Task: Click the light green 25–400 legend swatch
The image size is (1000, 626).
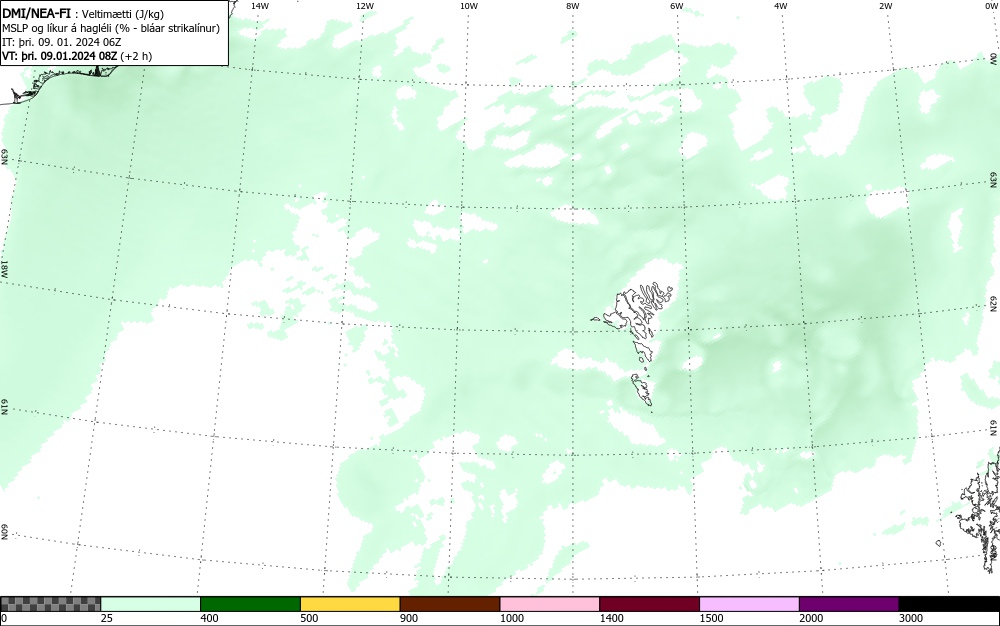Action: tap(151, 604)
